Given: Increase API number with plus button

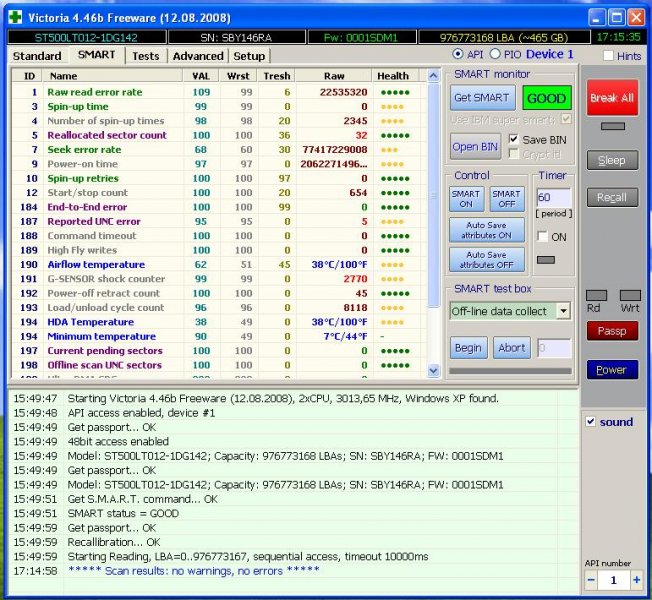Looking at the screenshot, I should tap(636, 580).
